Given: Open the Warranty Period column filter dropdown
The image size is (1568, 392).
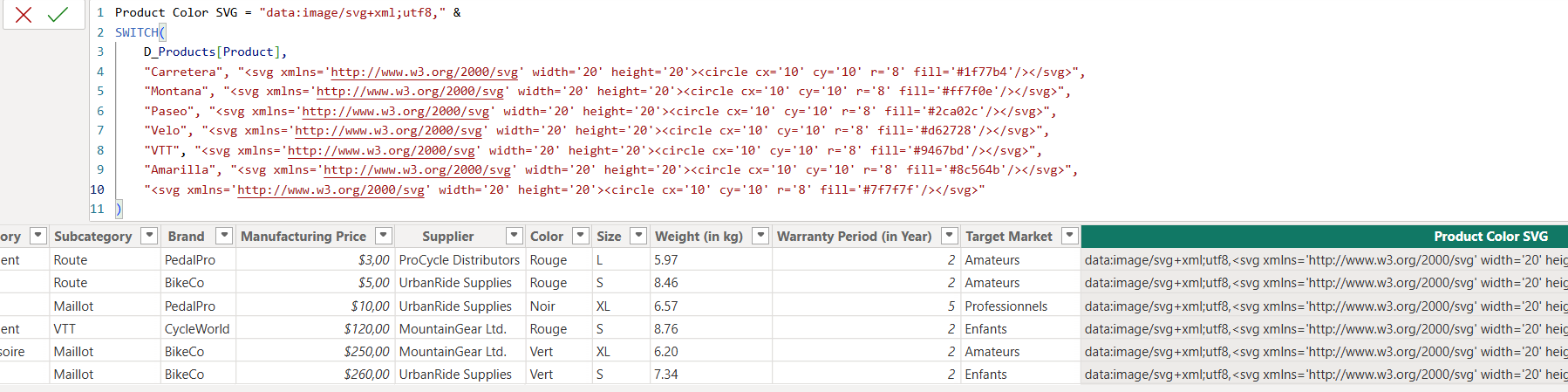Looking at the screenshot, I should [949, 236].
